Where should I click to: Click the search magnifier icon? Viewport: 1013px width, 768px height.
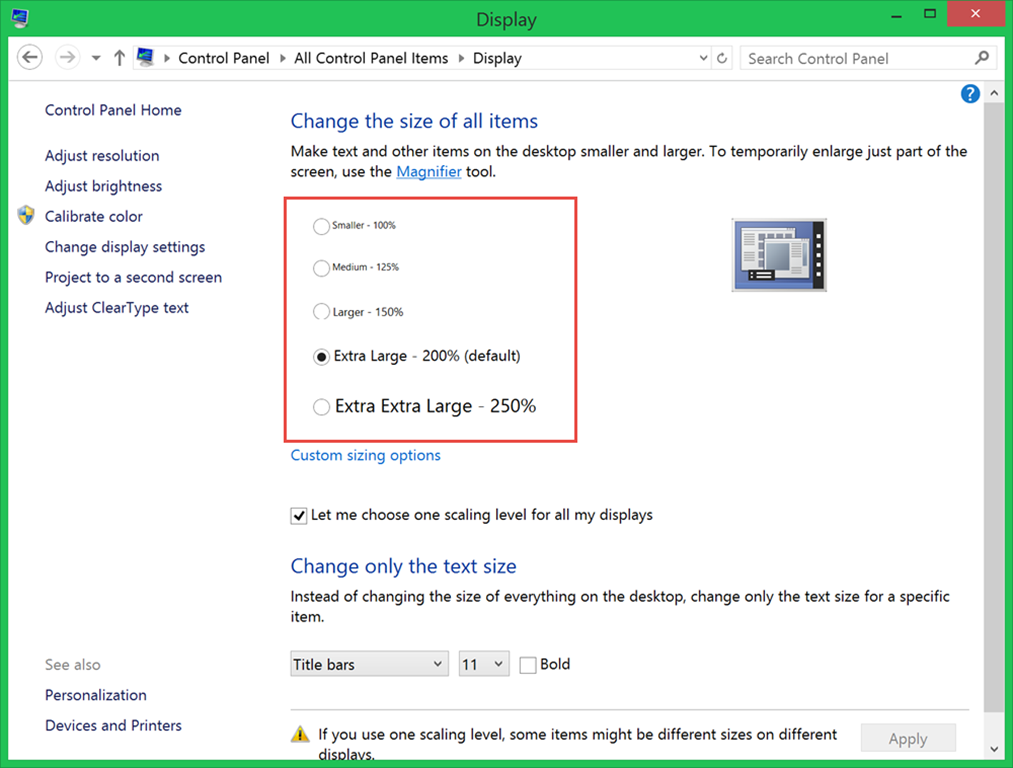982,58
